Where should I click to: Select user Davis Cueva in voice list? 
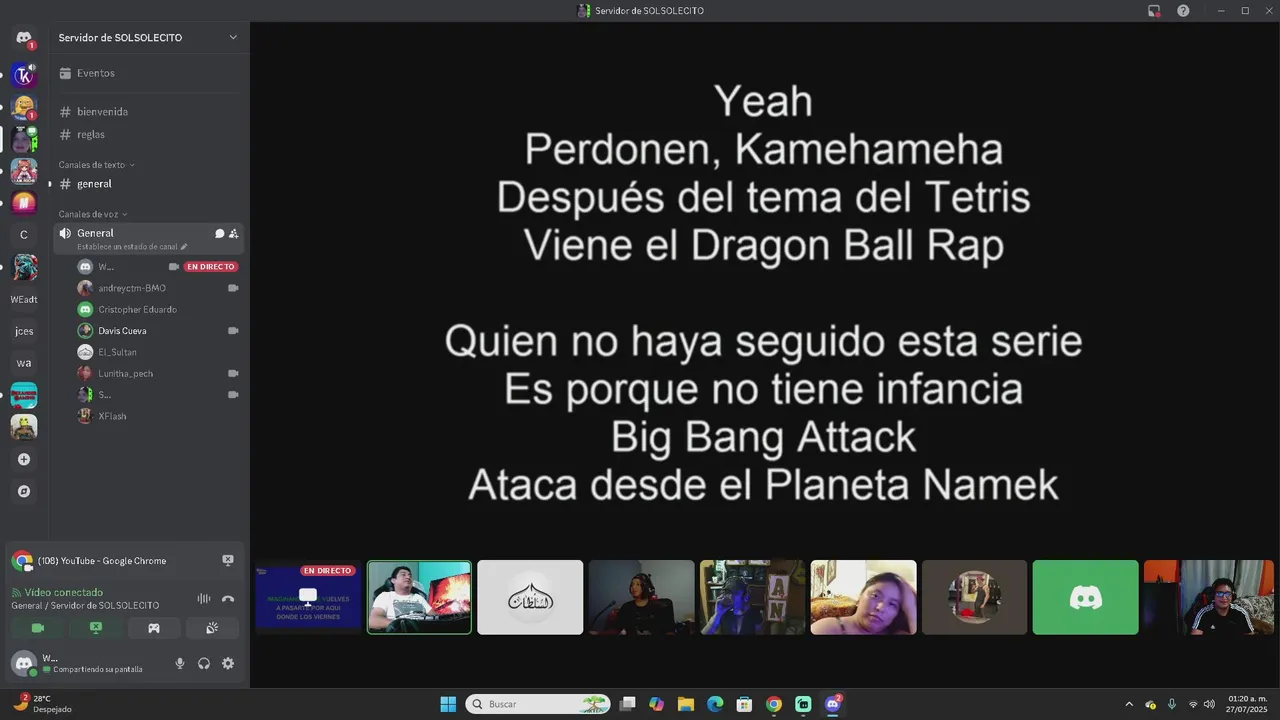click(158, 331)
